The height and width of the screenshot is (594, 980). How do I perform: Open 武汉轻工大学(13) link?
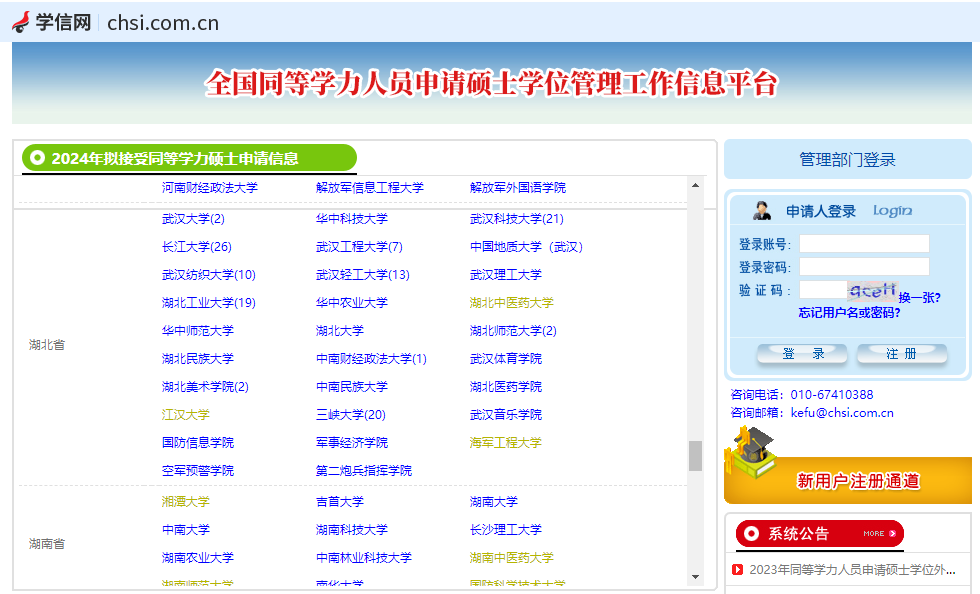click(x=362, y=274)
